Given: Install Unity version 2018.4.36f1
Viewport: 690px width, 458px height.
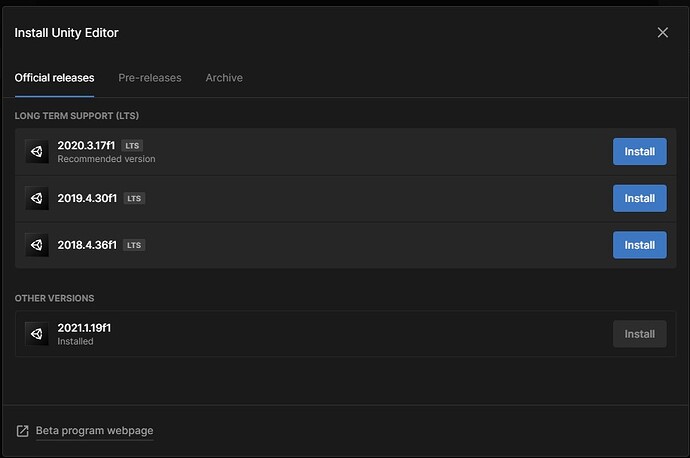Looking at the screenshot, I should (639, 245).
